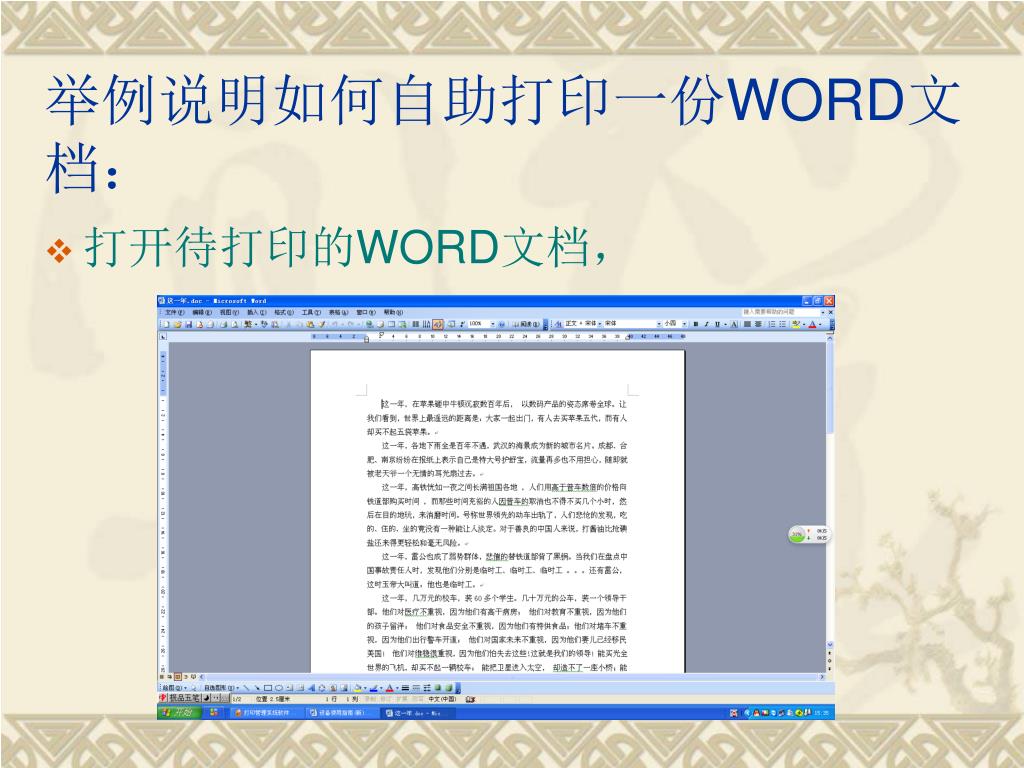Select the Rectangle drawing tool
Screen dimensions: 1024x768
click(x=268, y=688)
